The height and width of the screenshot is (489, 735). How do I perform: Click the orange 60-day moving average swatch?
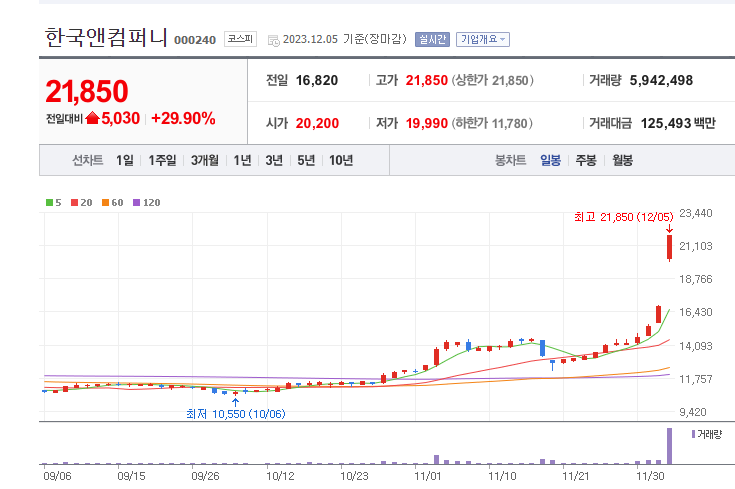(x=105, y=203)
